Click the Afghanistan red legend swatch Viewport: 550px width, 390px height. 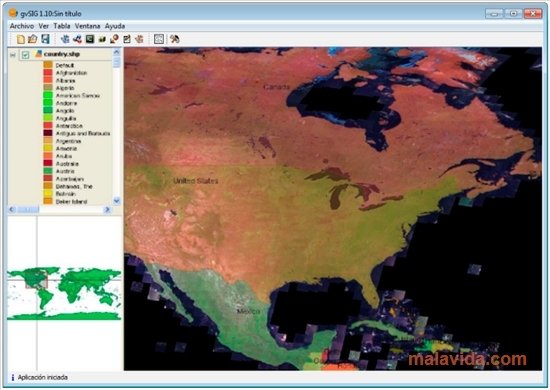click(x=48, y=73)
